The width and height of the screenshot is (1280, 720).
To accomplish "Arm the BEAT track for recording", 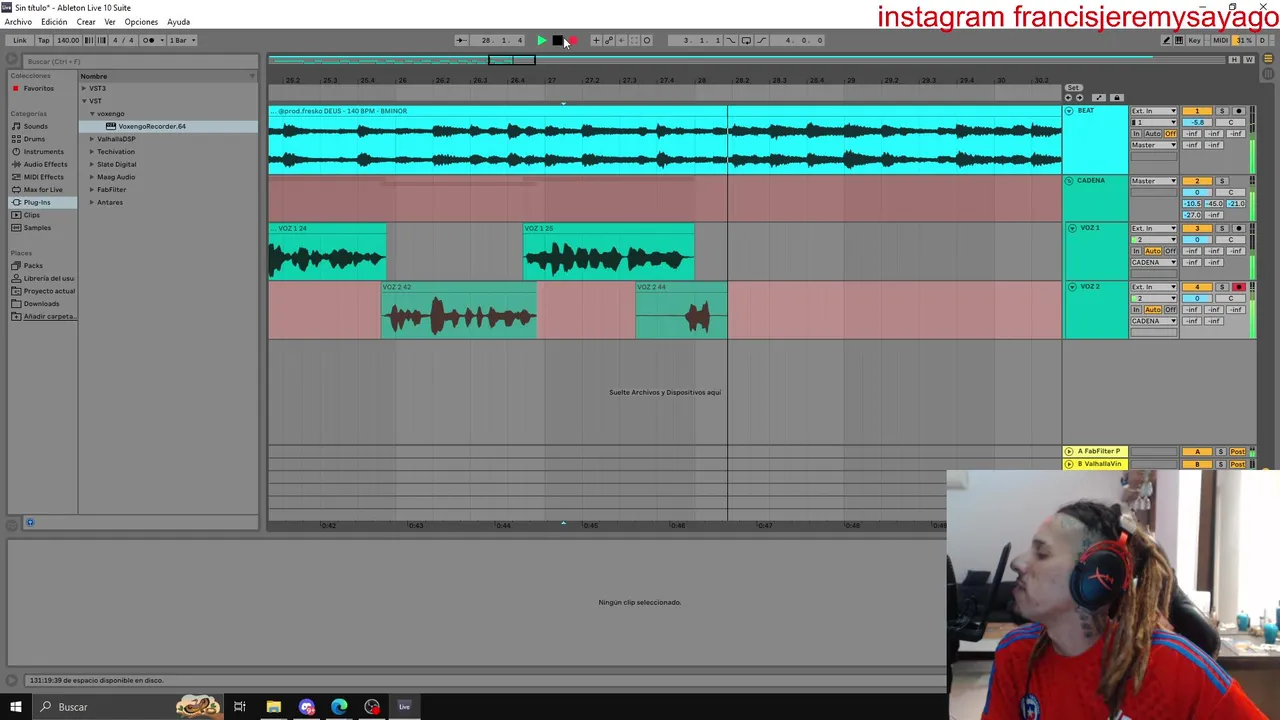I will click(1239, 111).
